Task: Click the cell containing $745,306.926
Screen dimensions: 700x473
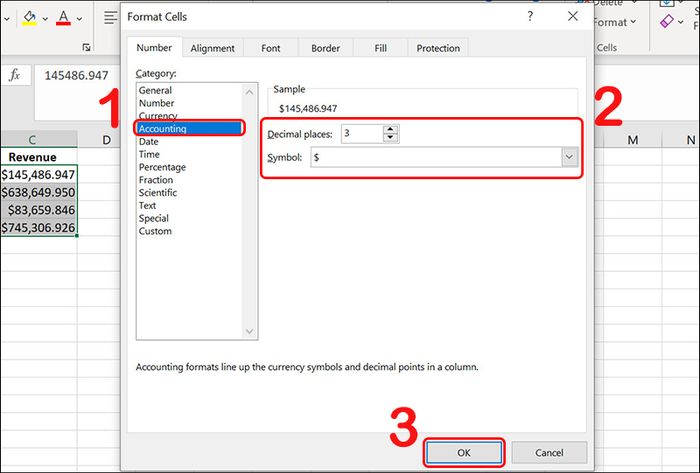Action: tap(38, 228)
